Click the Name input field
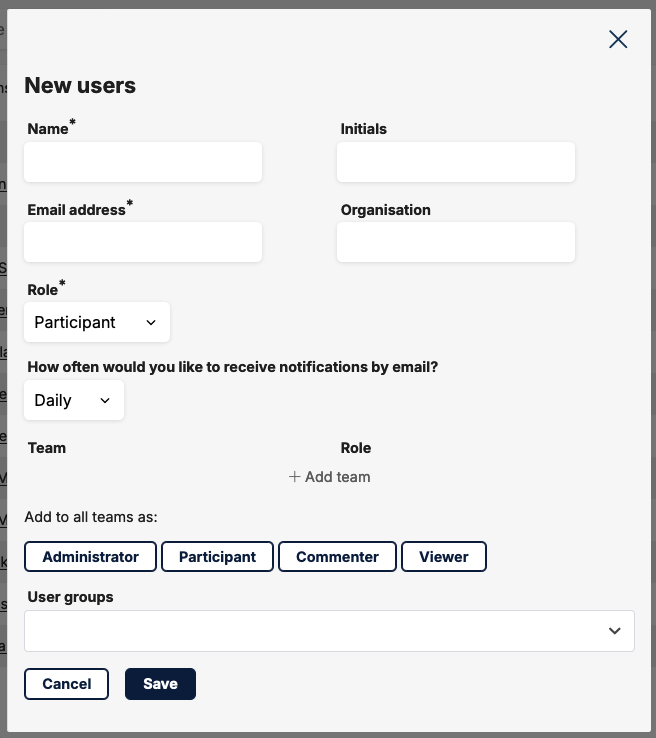Viewport: 656px width, 738px height. click(143, 162)
